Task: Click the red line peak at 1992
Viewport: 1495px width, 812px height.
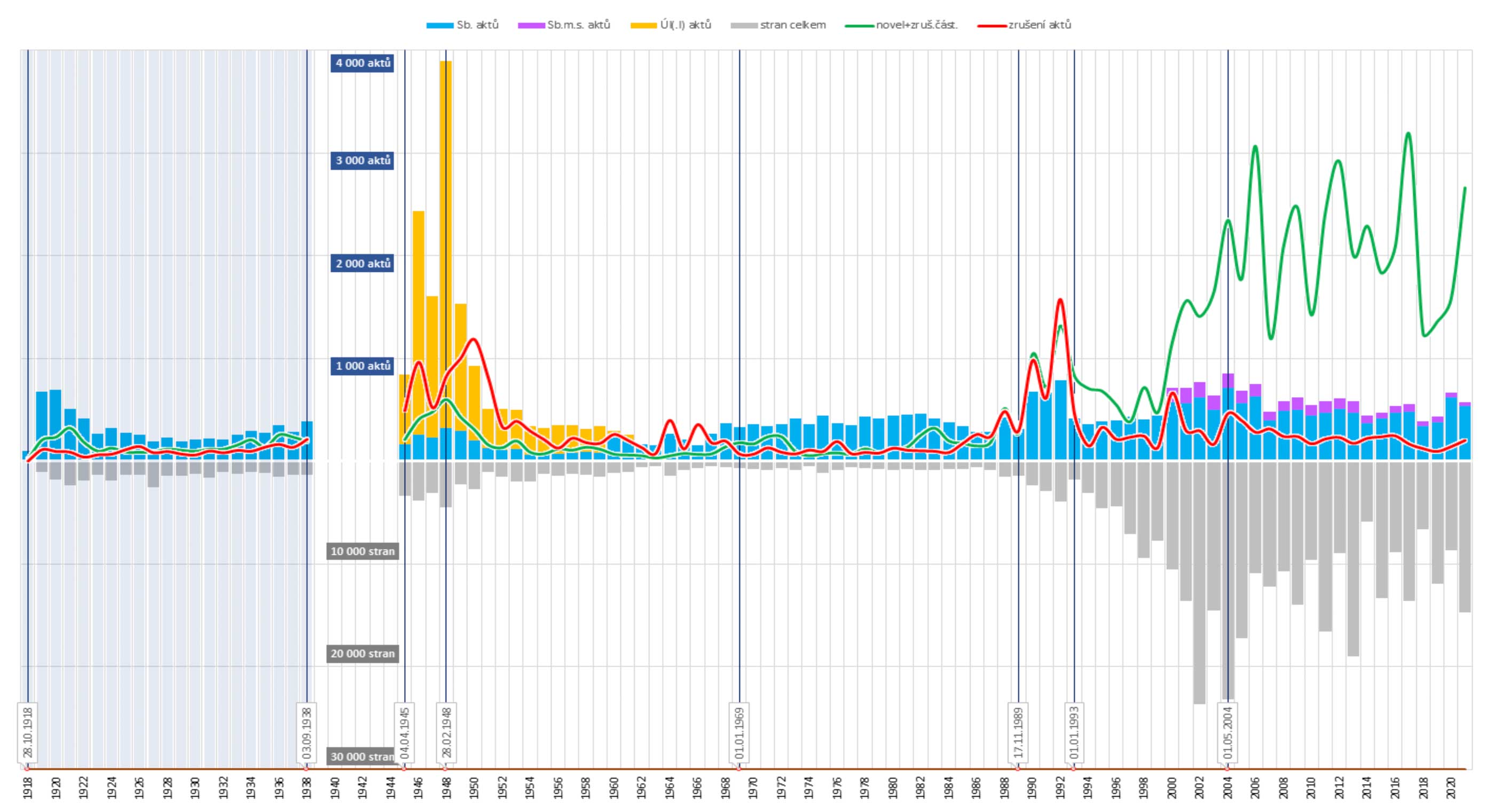Action: 1060,300
